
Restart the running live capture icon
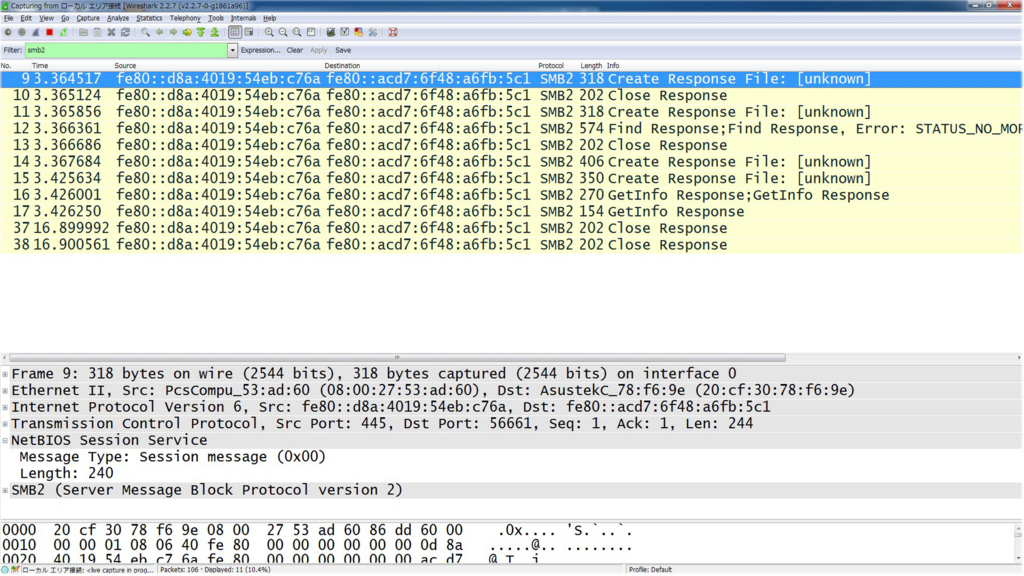pos(63,32)
